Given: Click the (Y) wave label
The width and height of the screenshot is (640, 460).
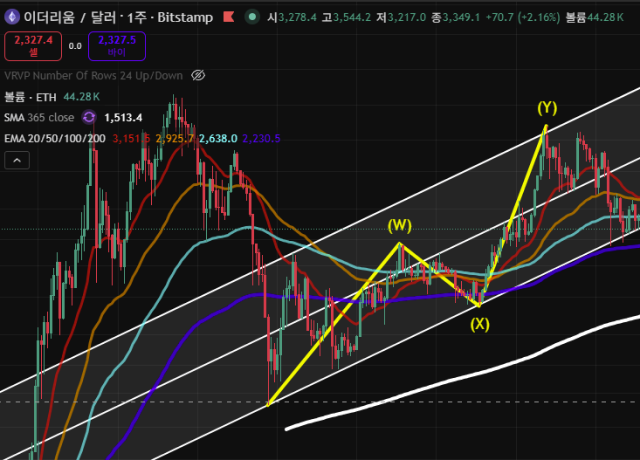Looking at the screenshot, I should click(x=547, y=108).
